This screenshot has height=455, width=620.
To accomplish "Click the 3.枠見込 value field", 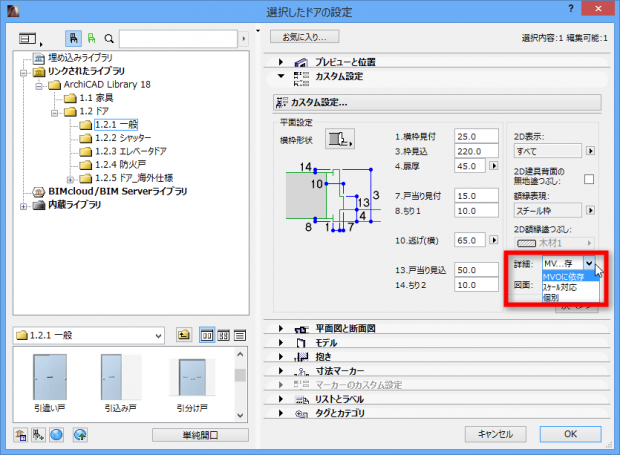I will coord(476,151).
